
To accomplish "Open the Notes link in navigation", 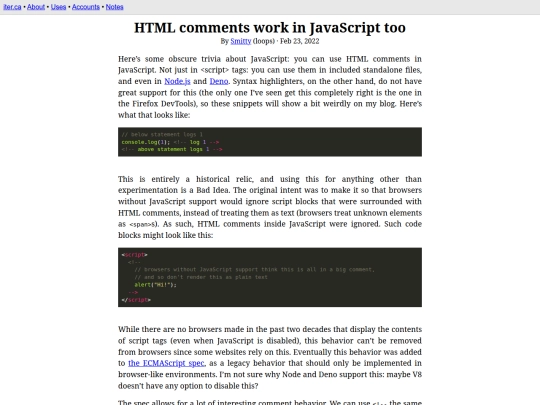I will [115, 7].
